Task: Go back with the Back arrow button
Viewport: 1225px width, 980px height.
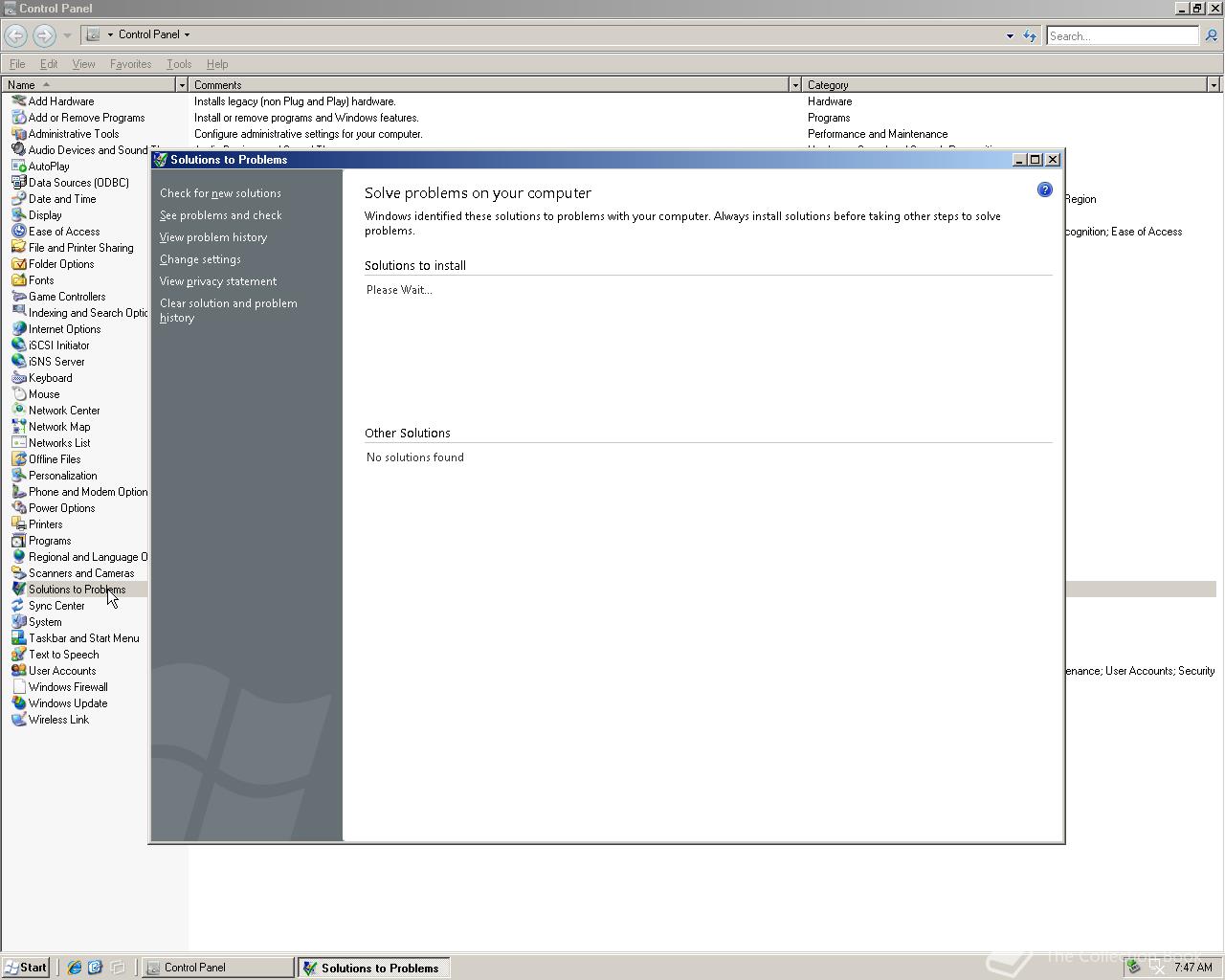Action: (15, 35)
